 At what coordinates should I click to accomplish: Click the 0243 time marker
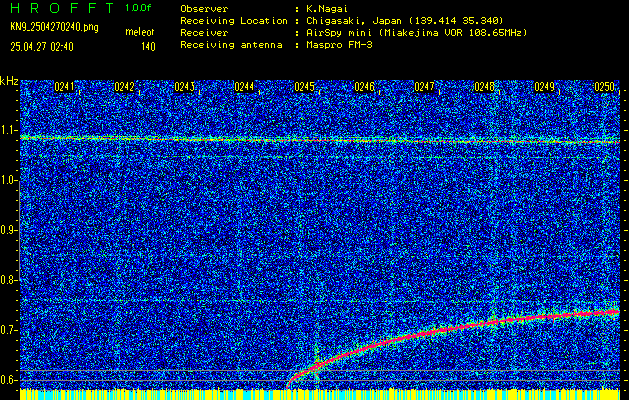[185, 87]
